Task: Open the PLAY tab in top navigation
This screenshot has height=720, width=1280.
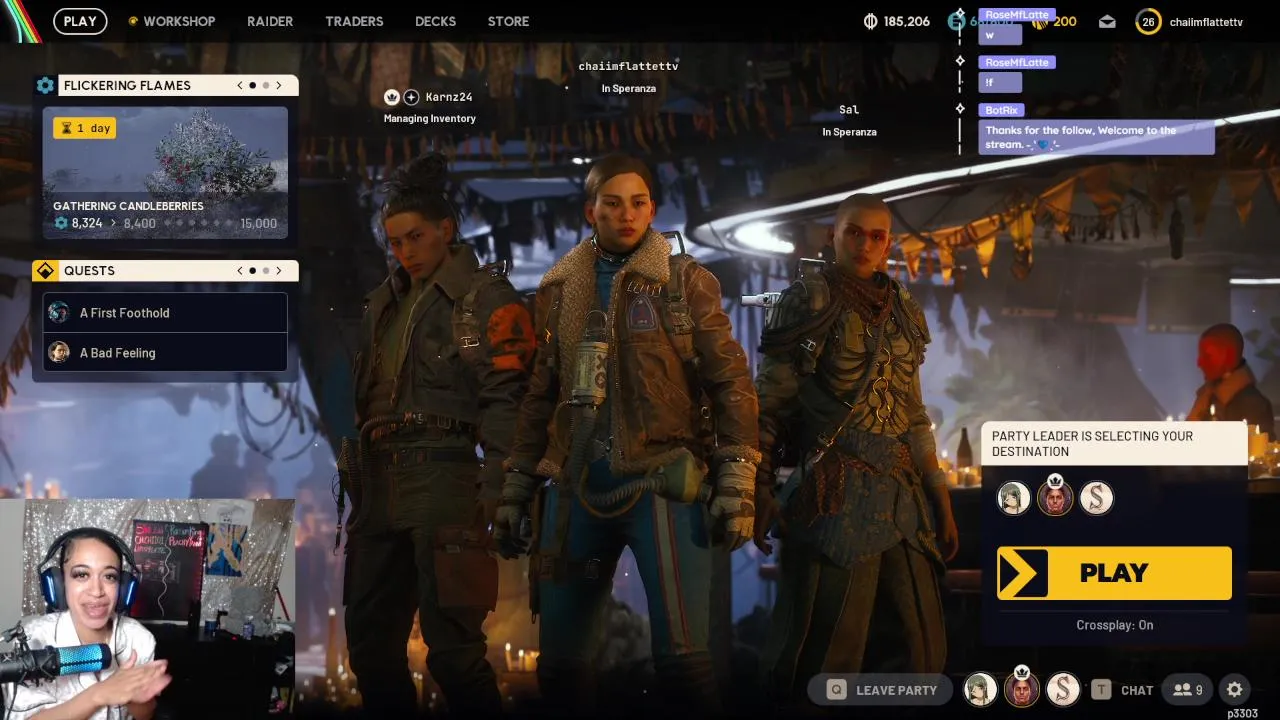Action: point(80,21)
